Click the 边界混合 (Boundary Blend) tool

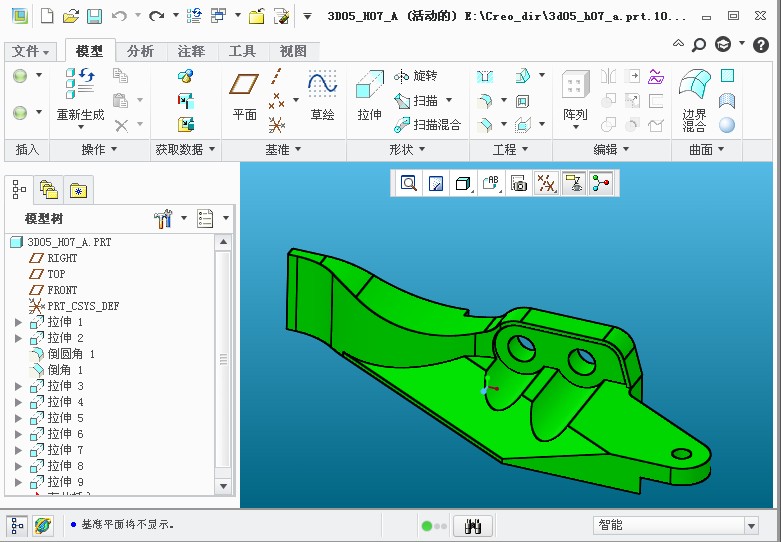(694, 100)
